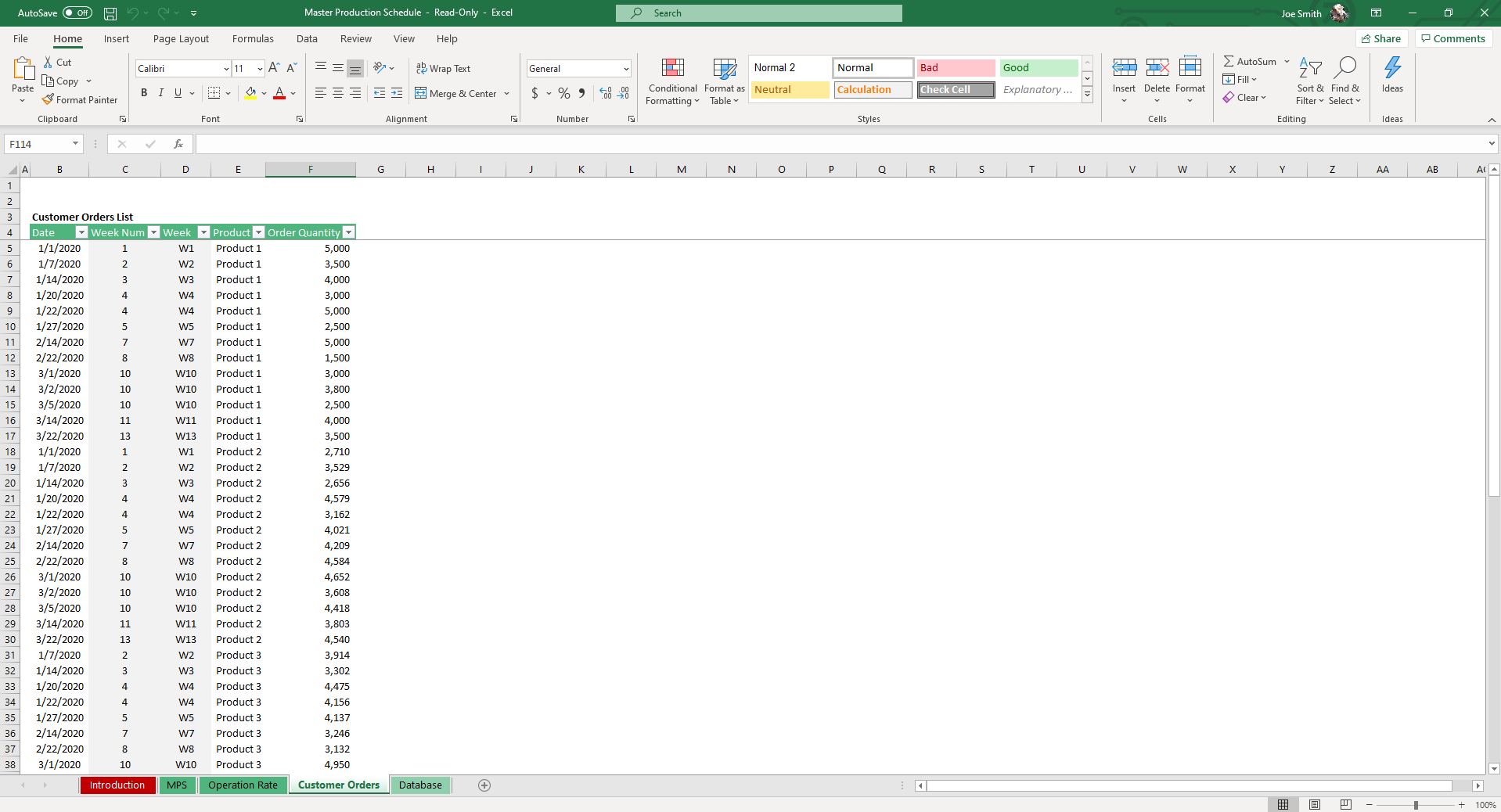This screenshot has width=1501, height=812.
Task: Apply italic formatting
Action: 161,93
